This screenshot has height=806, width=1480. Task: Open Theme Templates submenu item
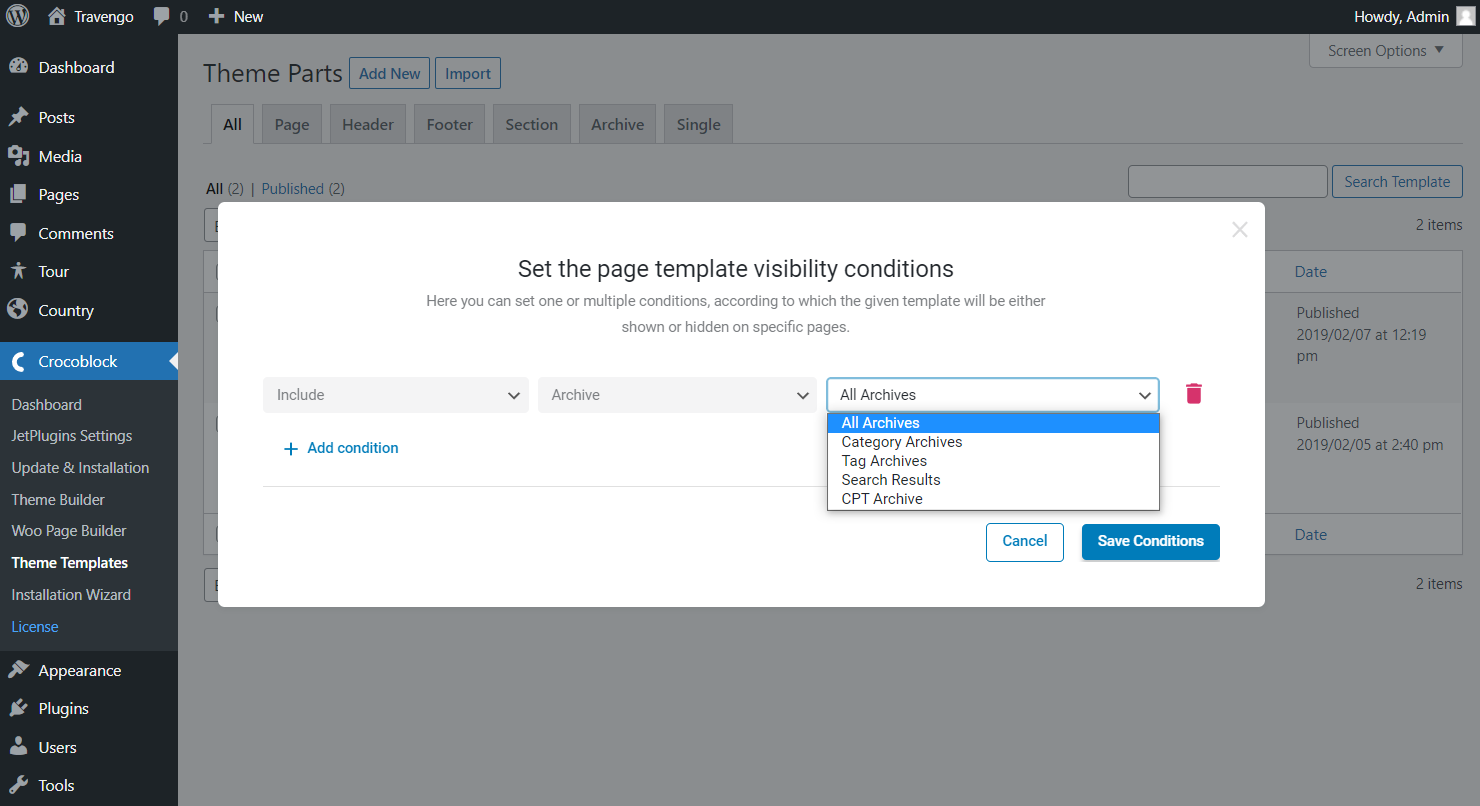click(70, 563)
